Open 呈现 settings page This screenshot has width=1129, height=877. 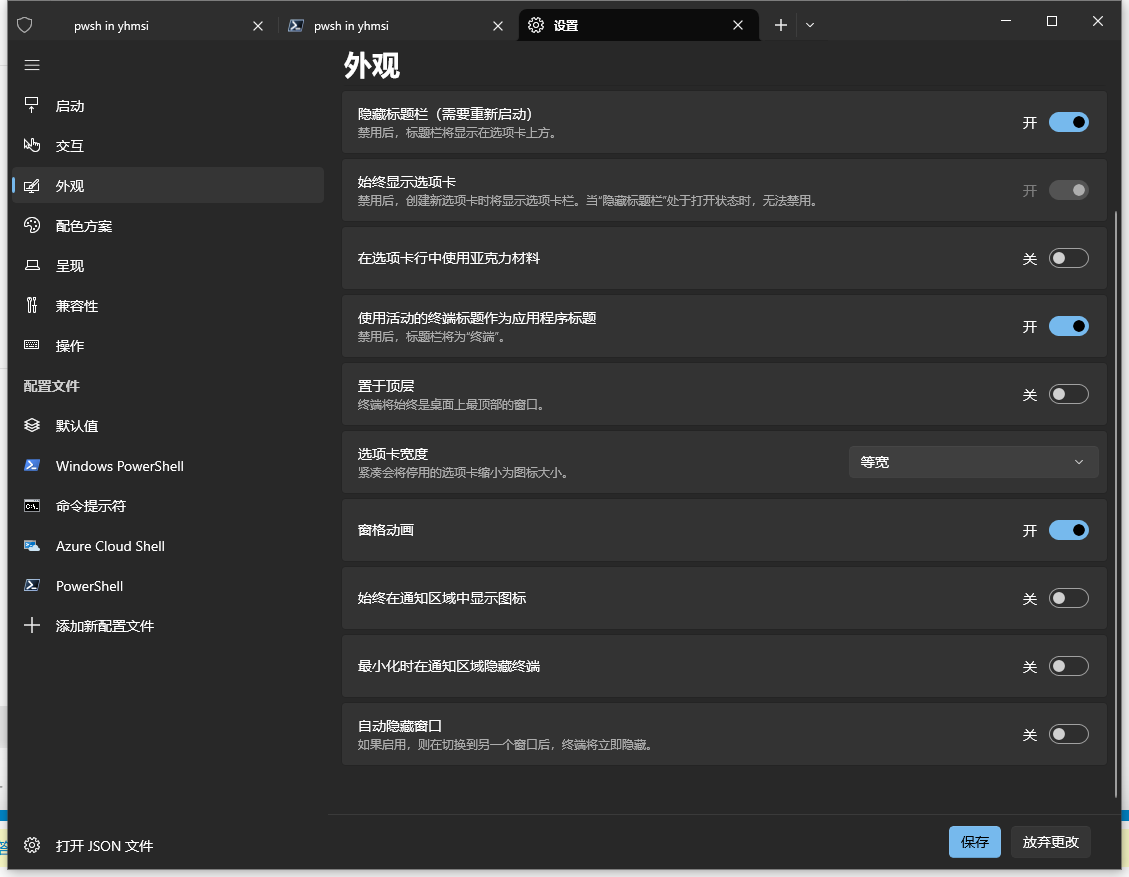pos(167,266)
